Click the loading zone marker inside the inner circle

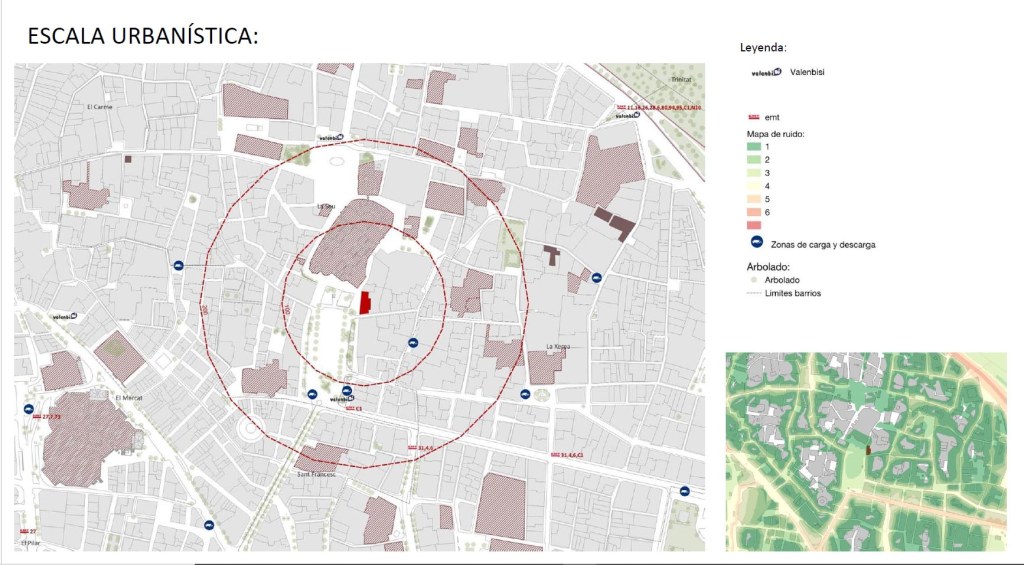click(x=412, y=343)
